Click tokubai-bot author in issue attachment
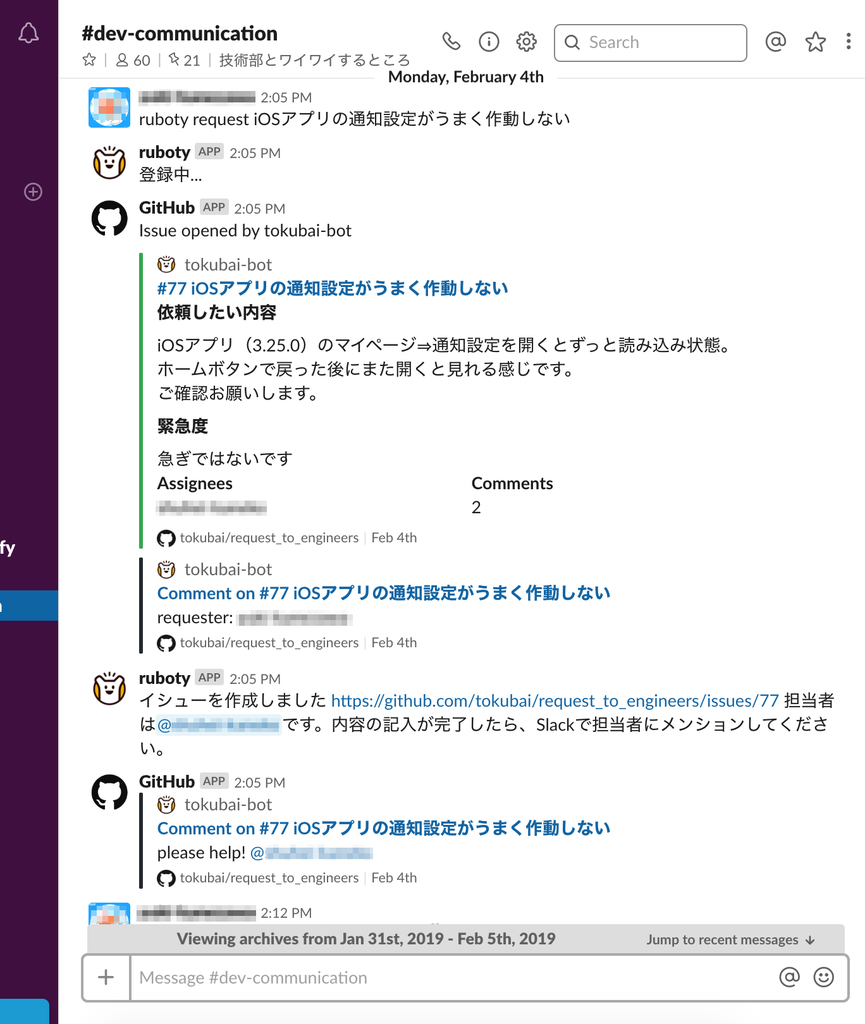Image resolution: width=865 pixels, height=1024 pixels. pyautogui.click(x=228, y=264)
